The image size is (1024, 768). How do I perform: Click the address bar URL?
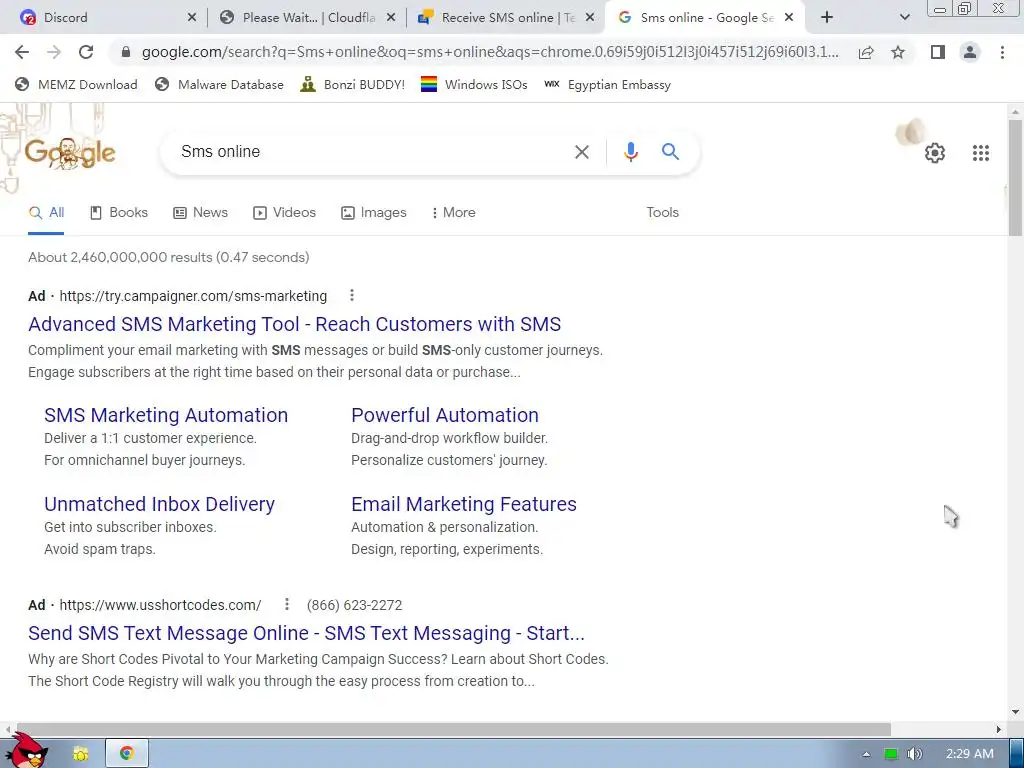tap(490, 52)
